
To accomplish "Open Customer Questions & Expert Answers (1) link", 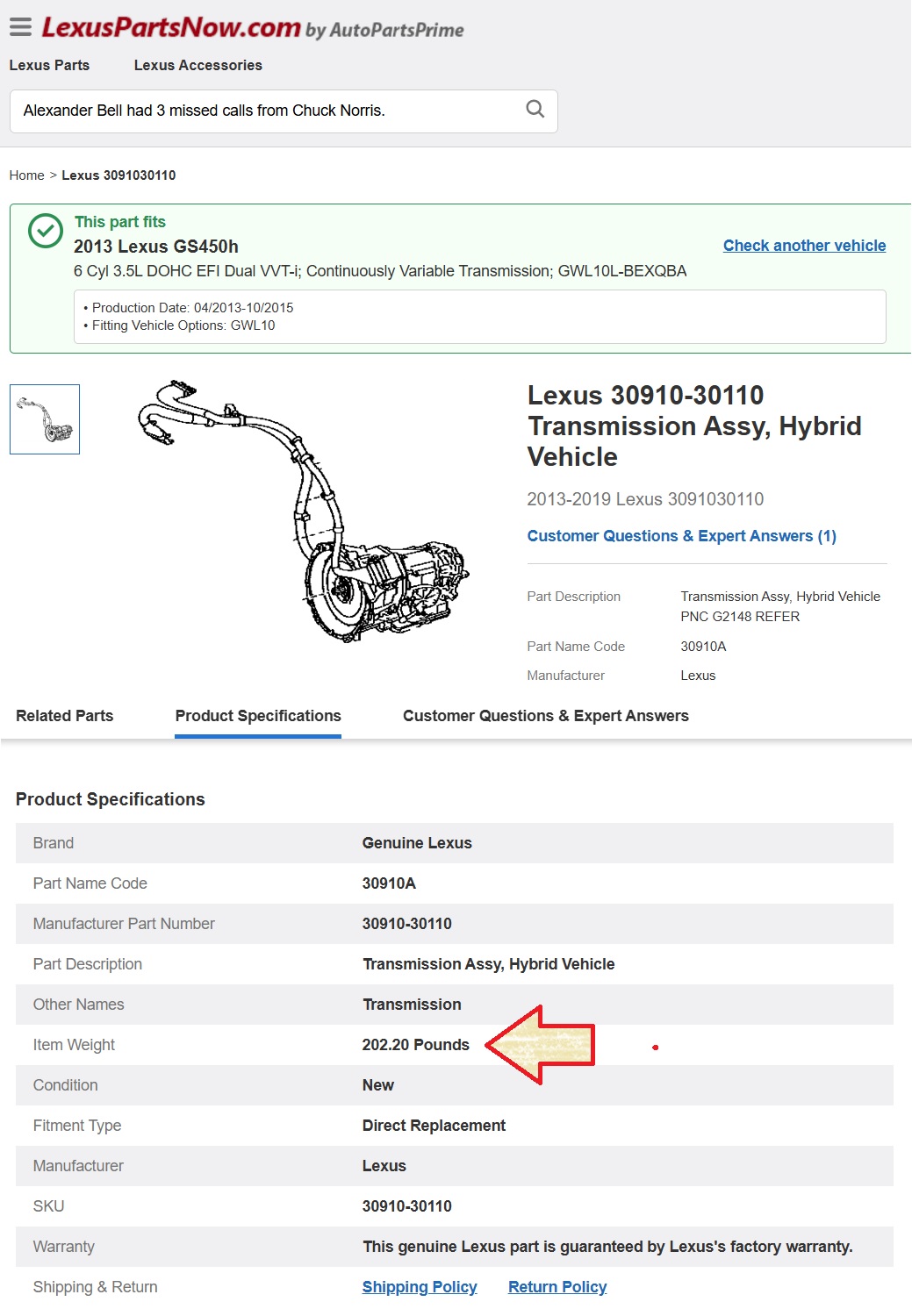I will [x=681, y=536].
